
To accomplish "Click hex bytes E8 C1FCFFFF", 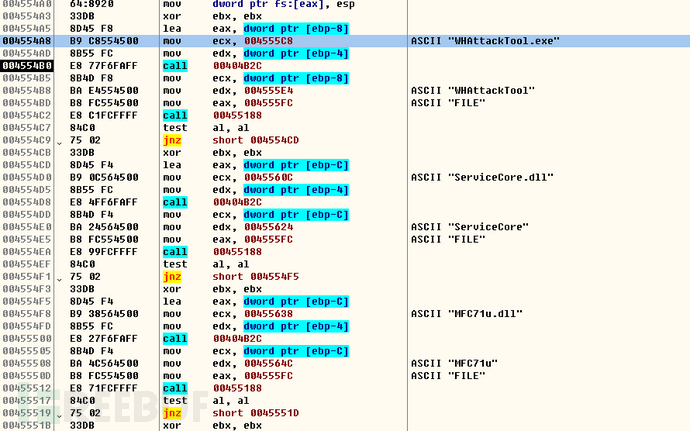I will pos(104,115).
